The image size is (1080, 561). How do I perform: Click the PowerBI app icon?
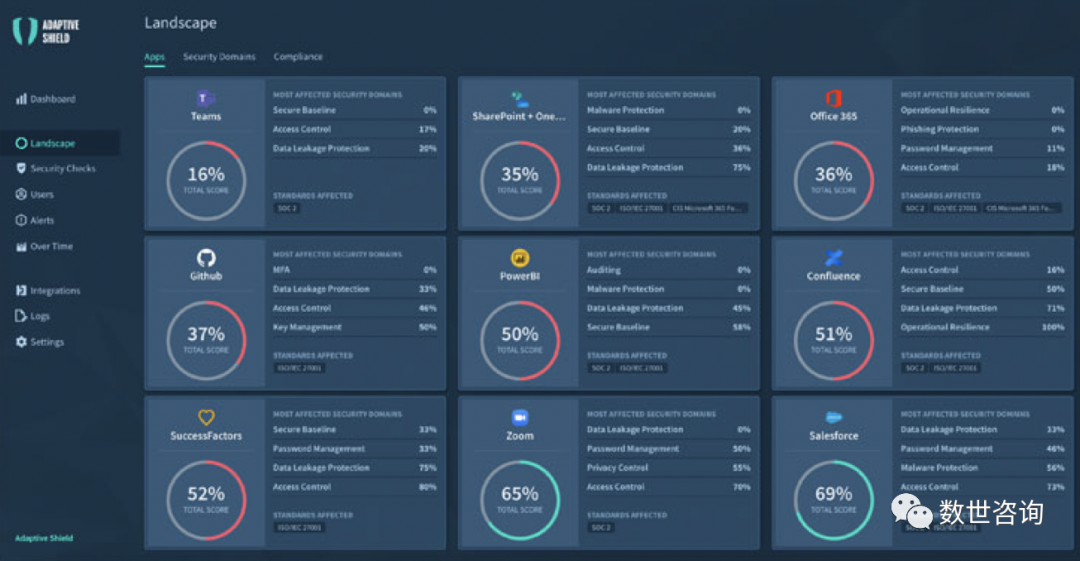[x=519, y=258]
